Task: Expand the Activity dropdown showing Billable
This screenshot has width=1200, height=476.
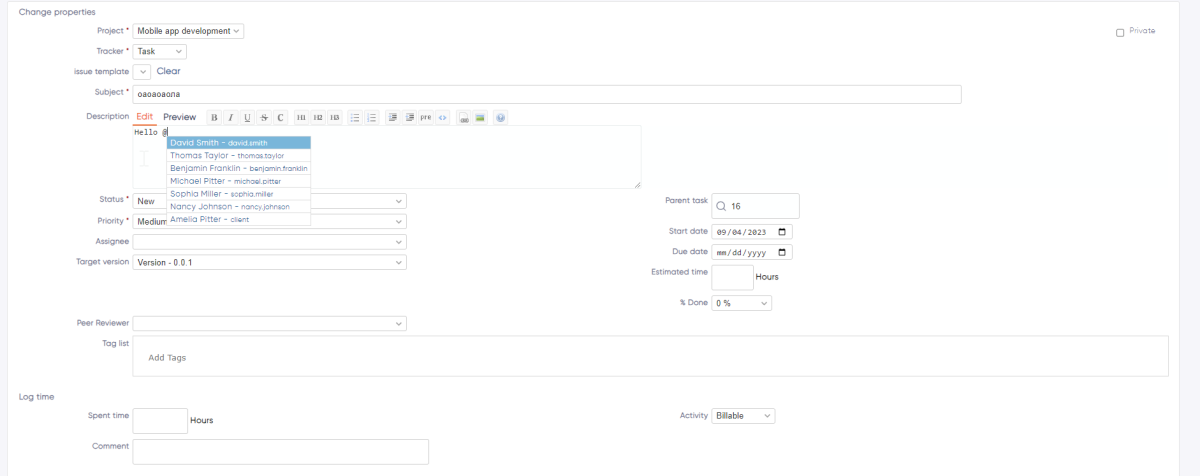Action: pos(743,416)
